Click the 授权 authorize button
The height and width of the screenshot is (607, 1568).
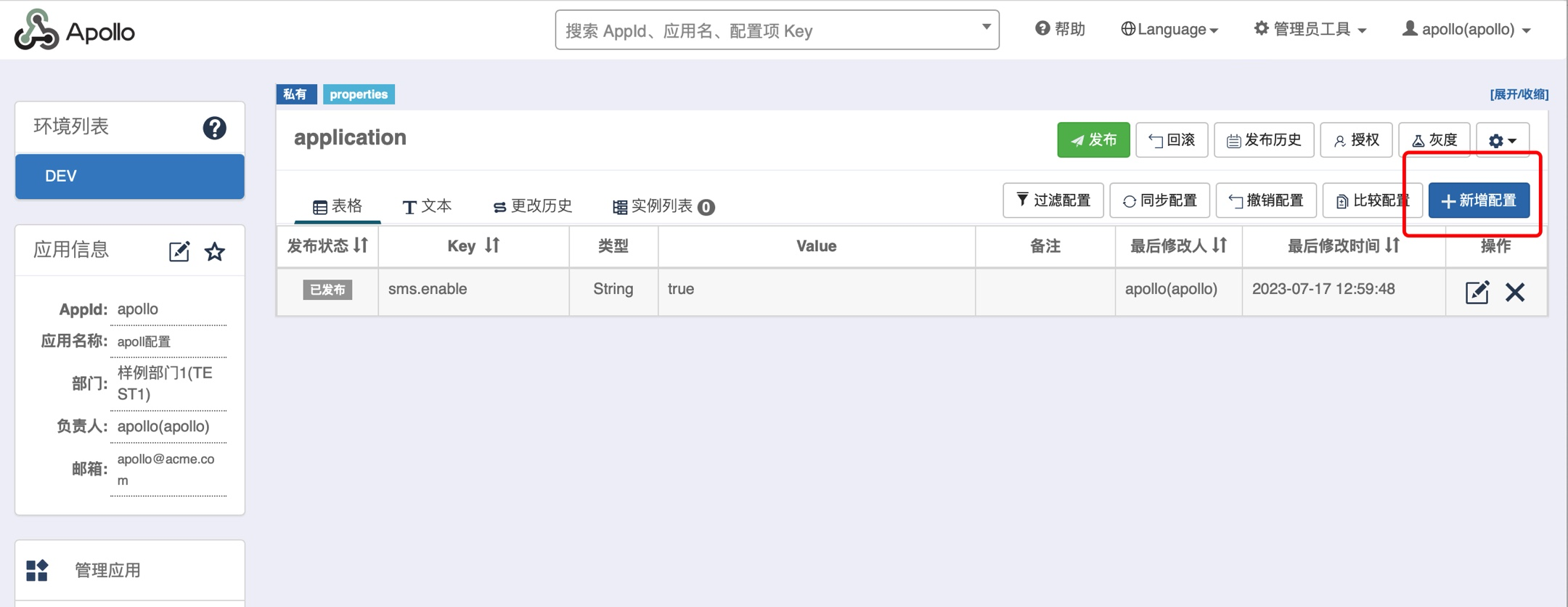point(1356,140)
